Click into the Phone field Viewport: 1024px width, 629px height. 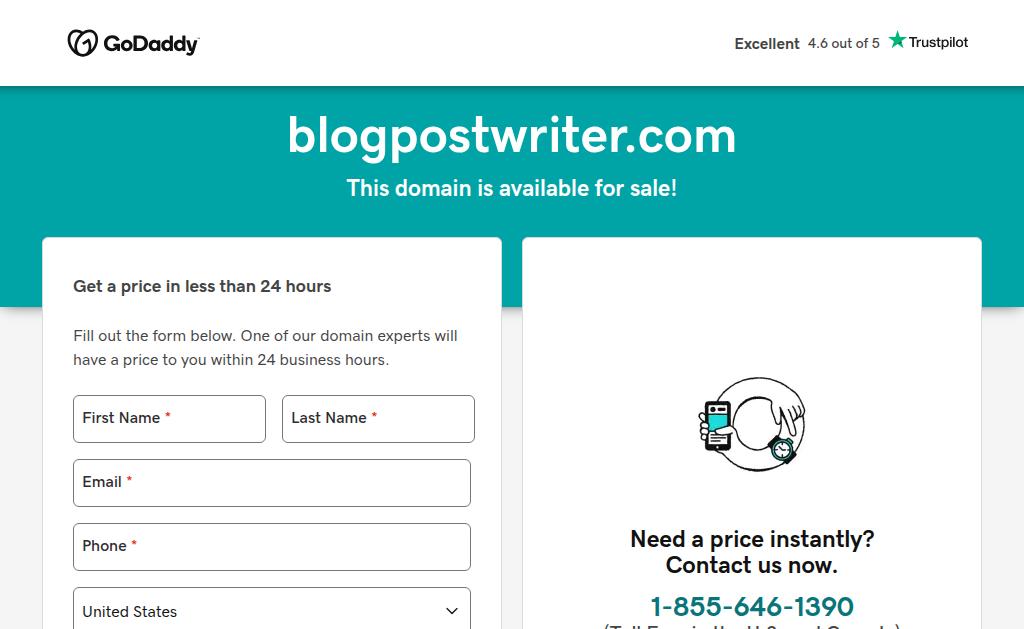(x=272, y=547)
